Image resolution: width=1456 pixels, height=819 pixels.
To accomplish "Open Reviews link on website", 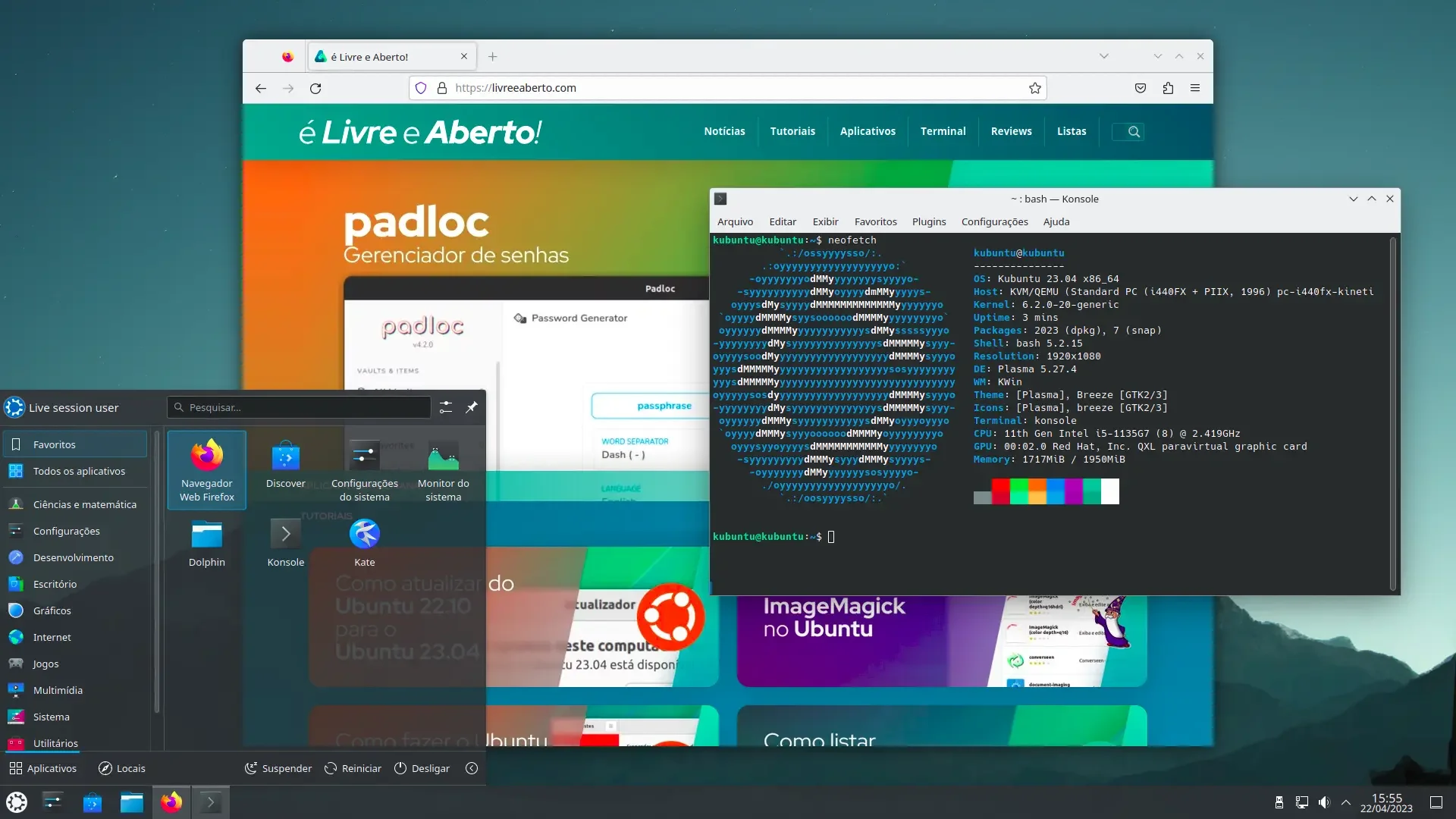I will [1011, 131].
